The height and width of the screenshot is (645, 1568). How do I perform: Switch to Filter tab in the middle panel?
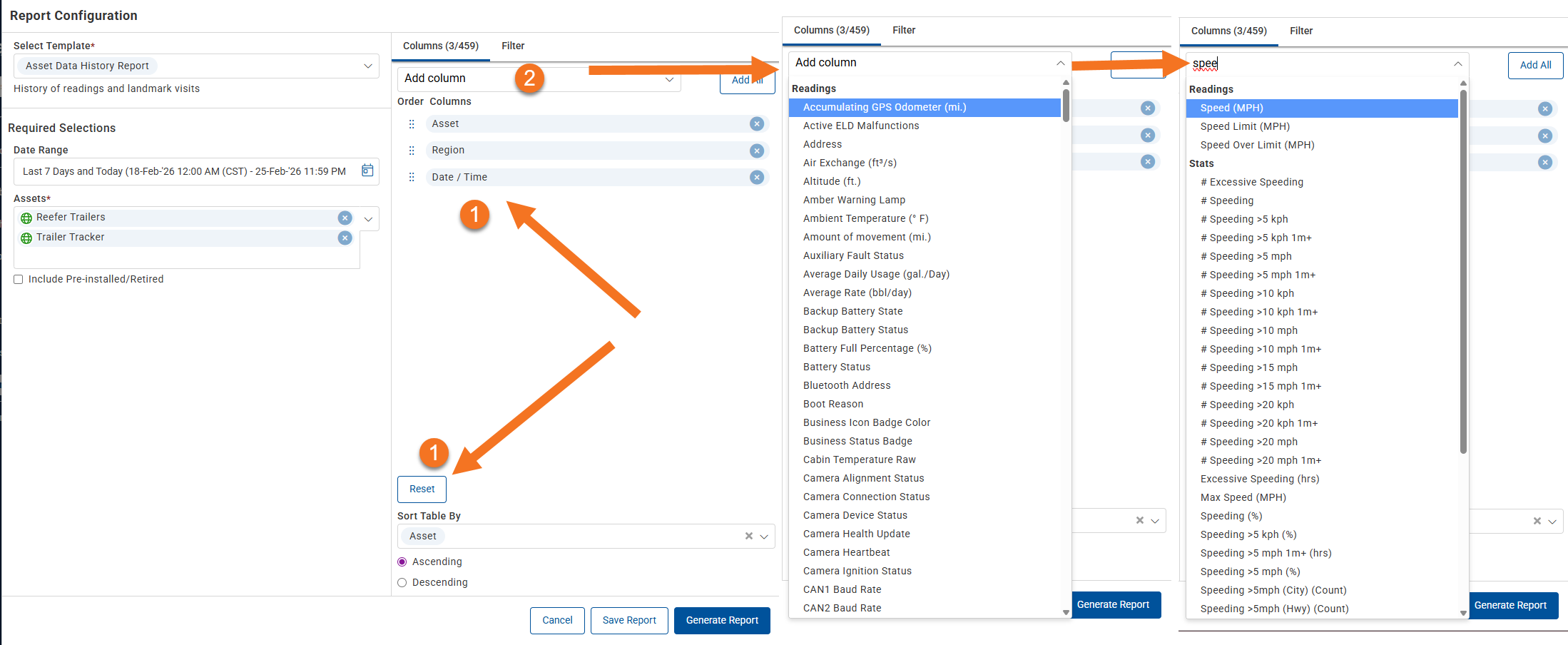tap(904, 30)
